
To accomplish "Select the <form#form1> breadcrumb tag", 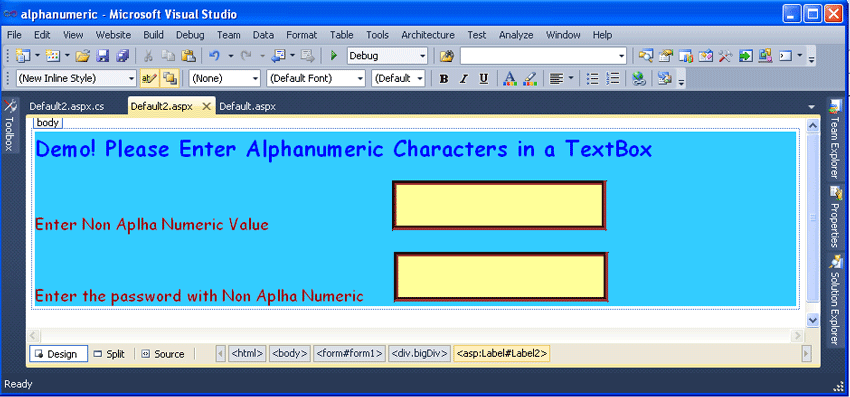I will pyautogui.click(x=349, y=354).
